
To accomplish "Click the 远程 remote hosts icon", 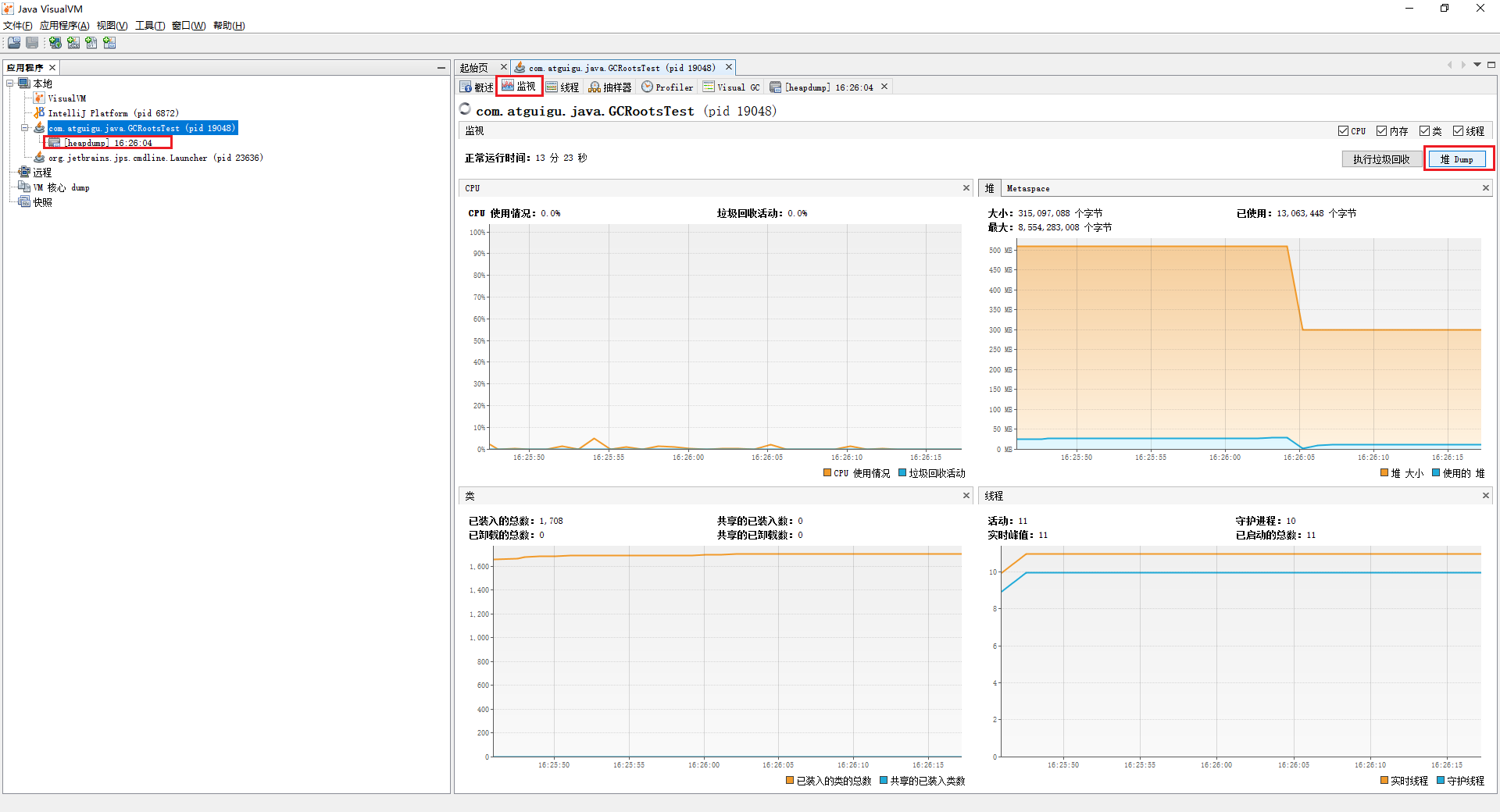I will pyautogui.click(x=24, y=173).
